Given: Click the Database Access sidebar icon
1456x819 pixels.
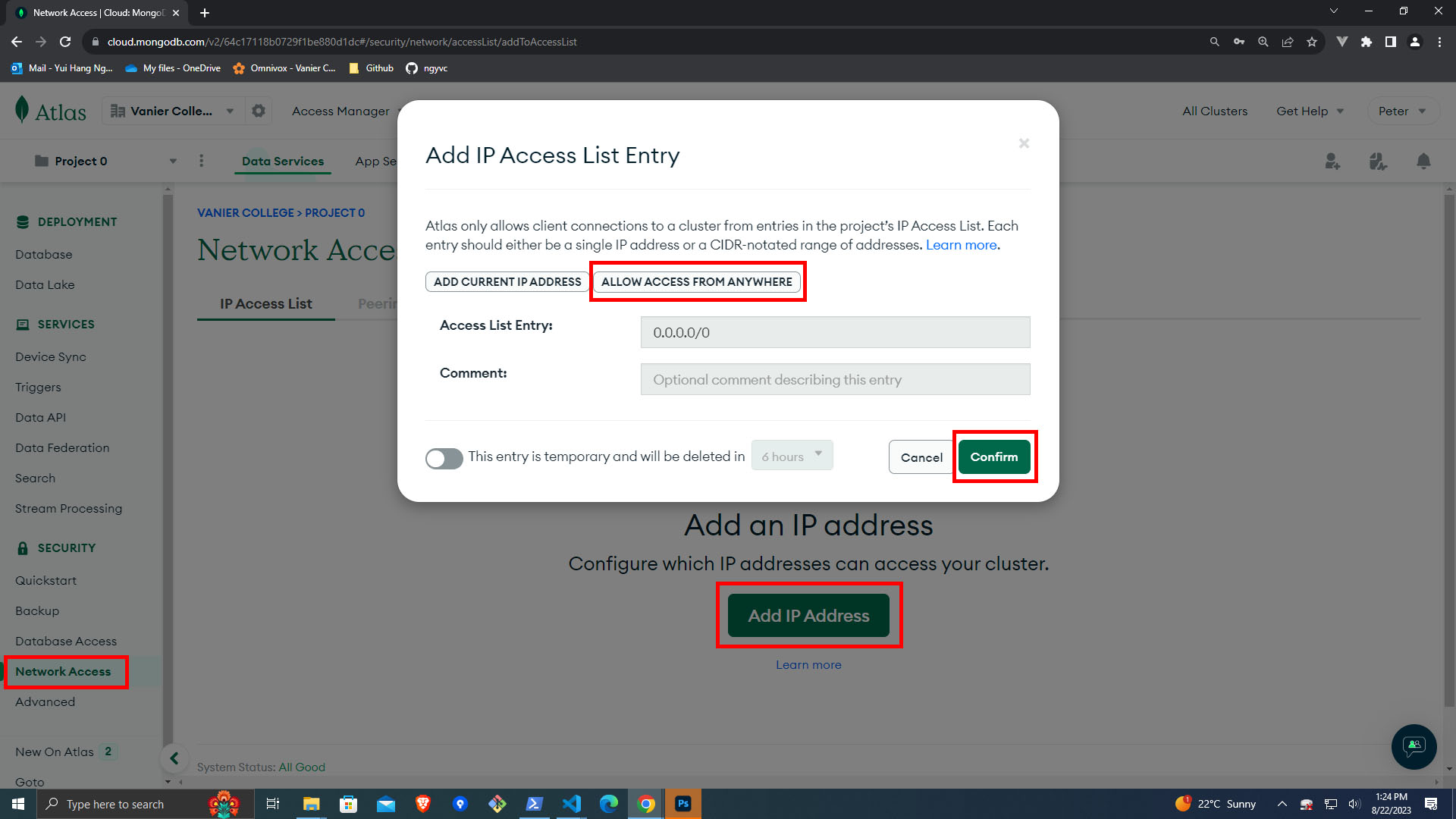Looking at the screenshot, I should pyautogui.click(x=66, y=640).
